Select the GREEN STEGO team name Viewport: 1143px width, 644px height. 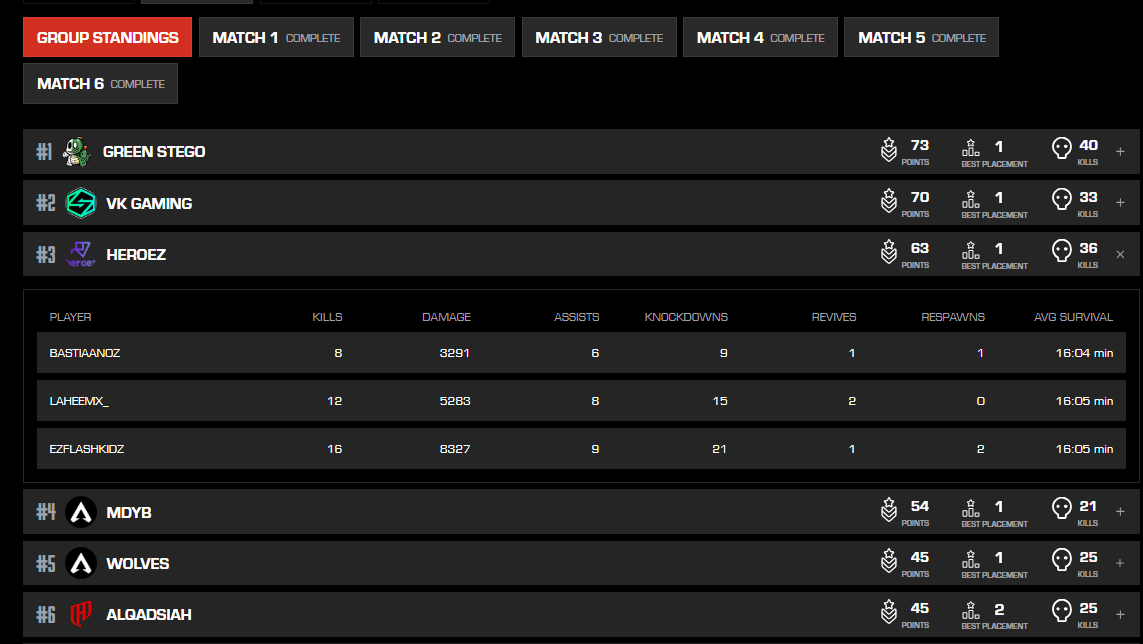click(154, 152)
